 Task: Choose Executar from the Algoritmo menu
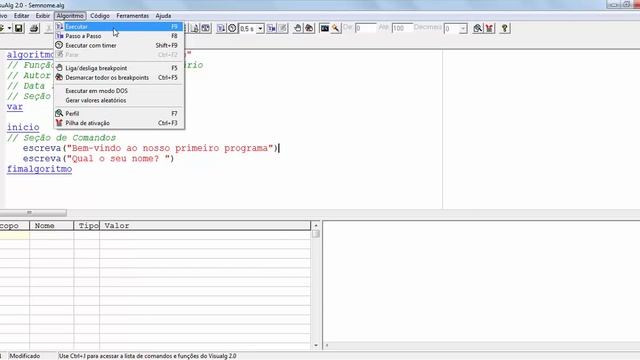coord(119,27)
